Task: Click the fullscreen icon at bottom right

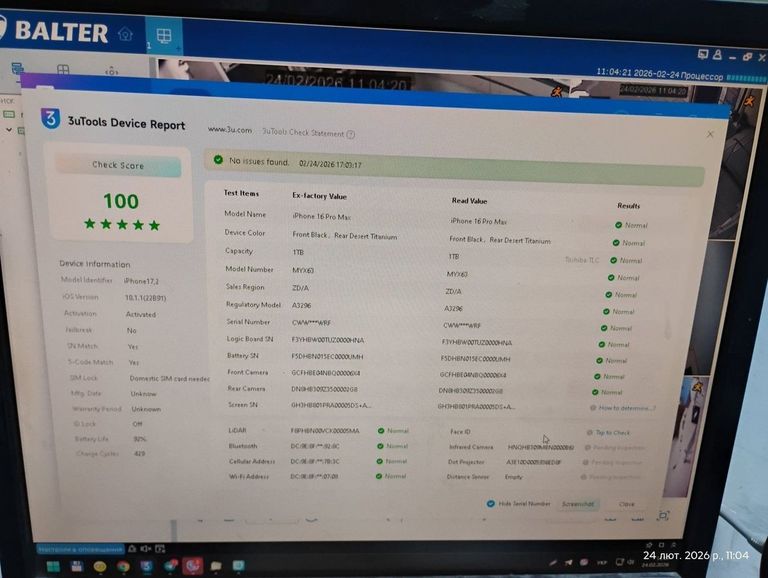Action: point(663,515)
